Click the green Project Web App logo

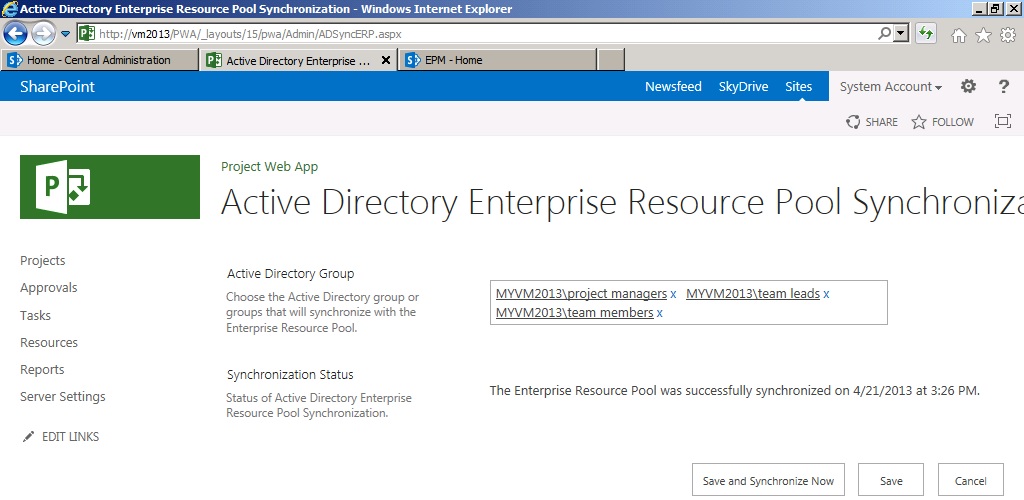click(110, 187)
